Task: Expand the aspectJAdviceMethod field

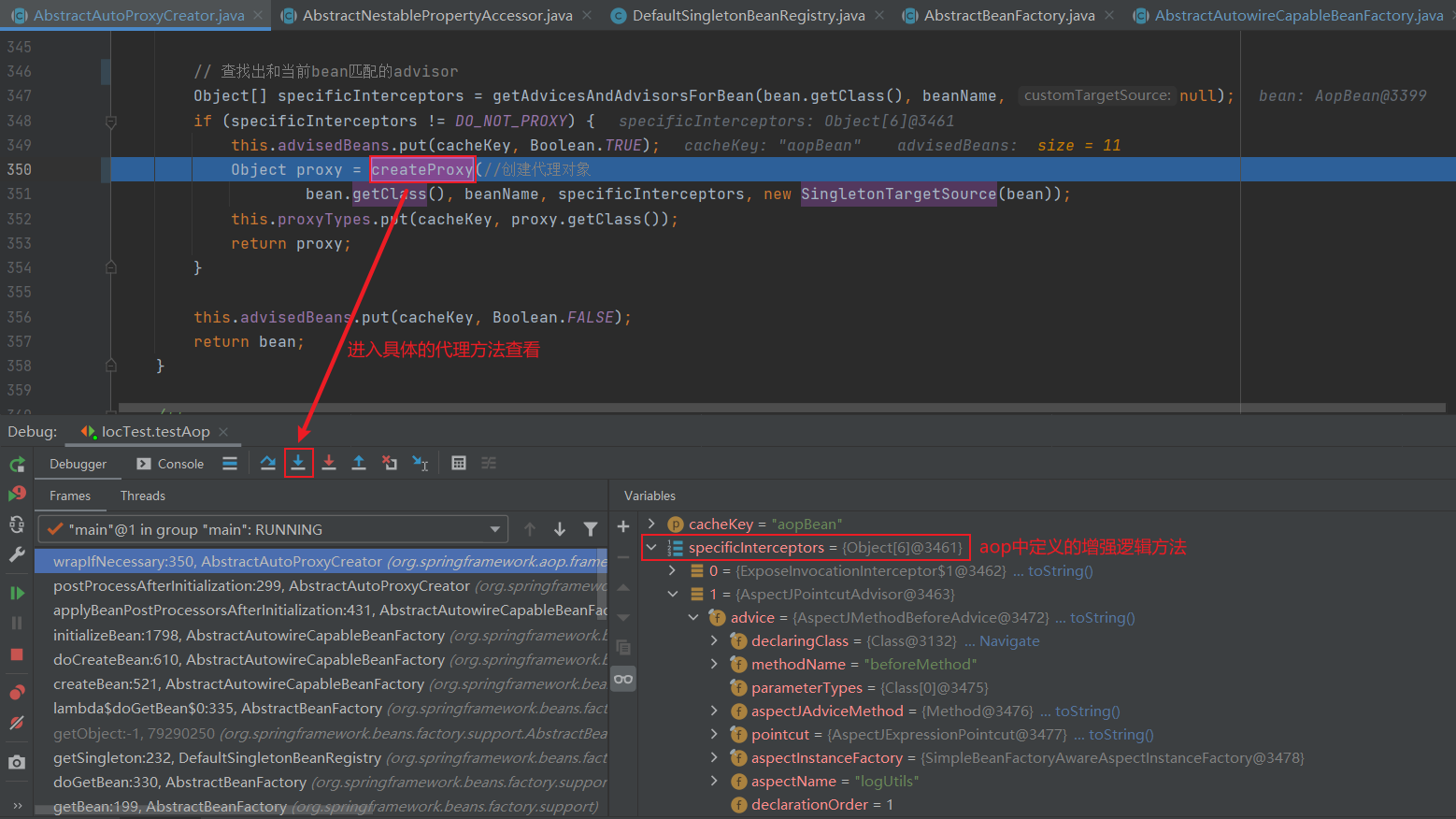Action: pos(714,711)
